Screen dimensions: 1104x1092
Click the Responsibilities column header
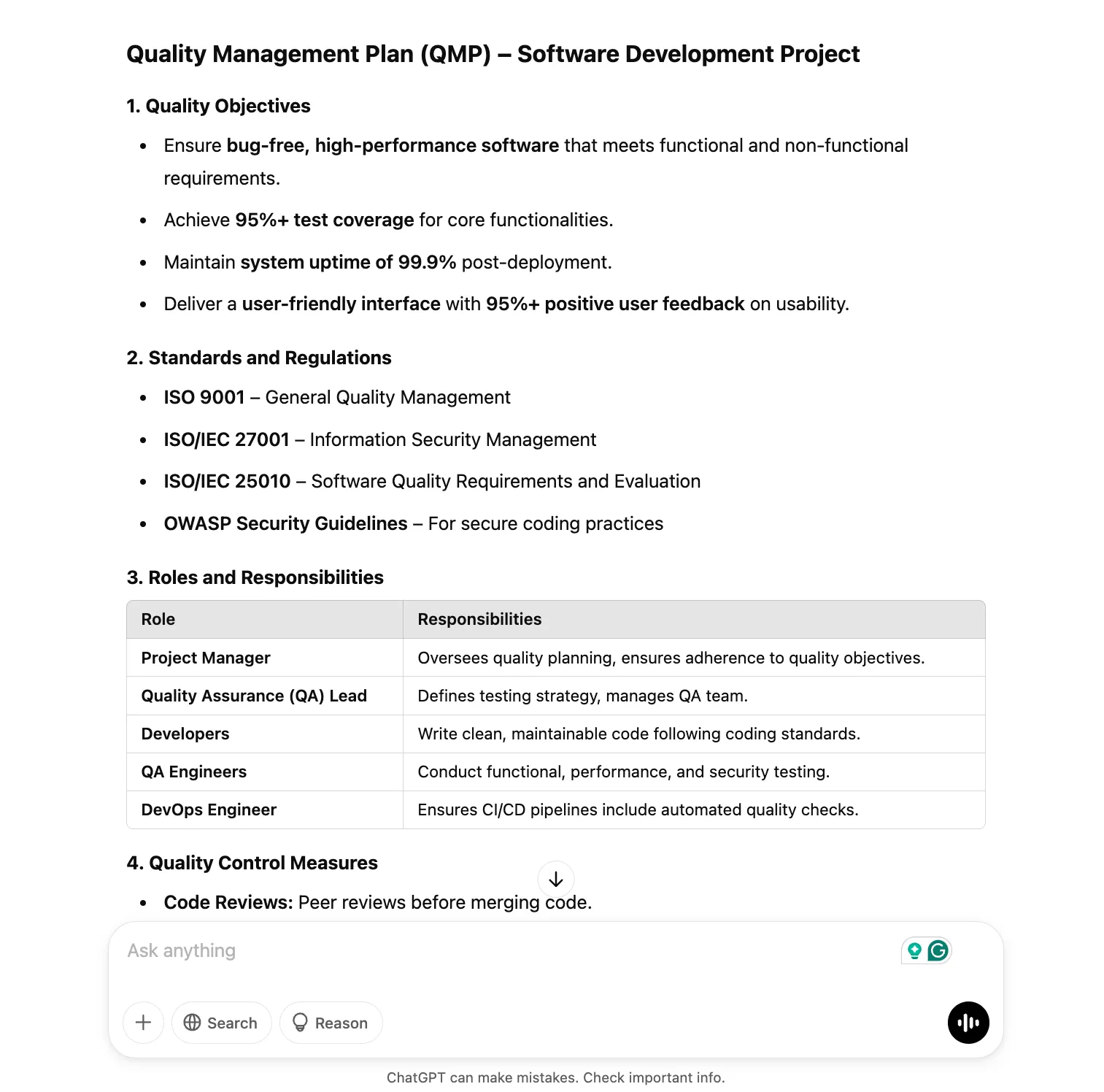(x=694, y=620)
